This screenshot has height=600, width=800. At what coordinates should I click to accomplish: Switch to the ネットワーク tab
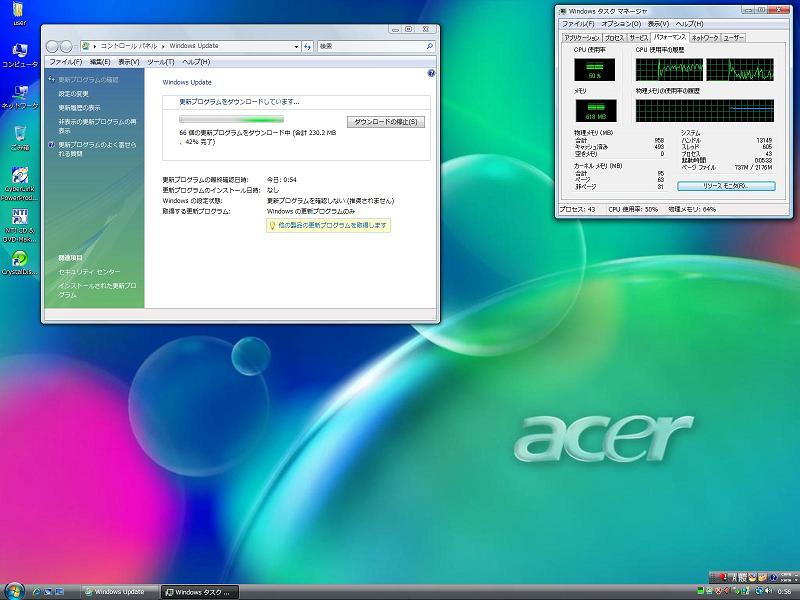704,37
